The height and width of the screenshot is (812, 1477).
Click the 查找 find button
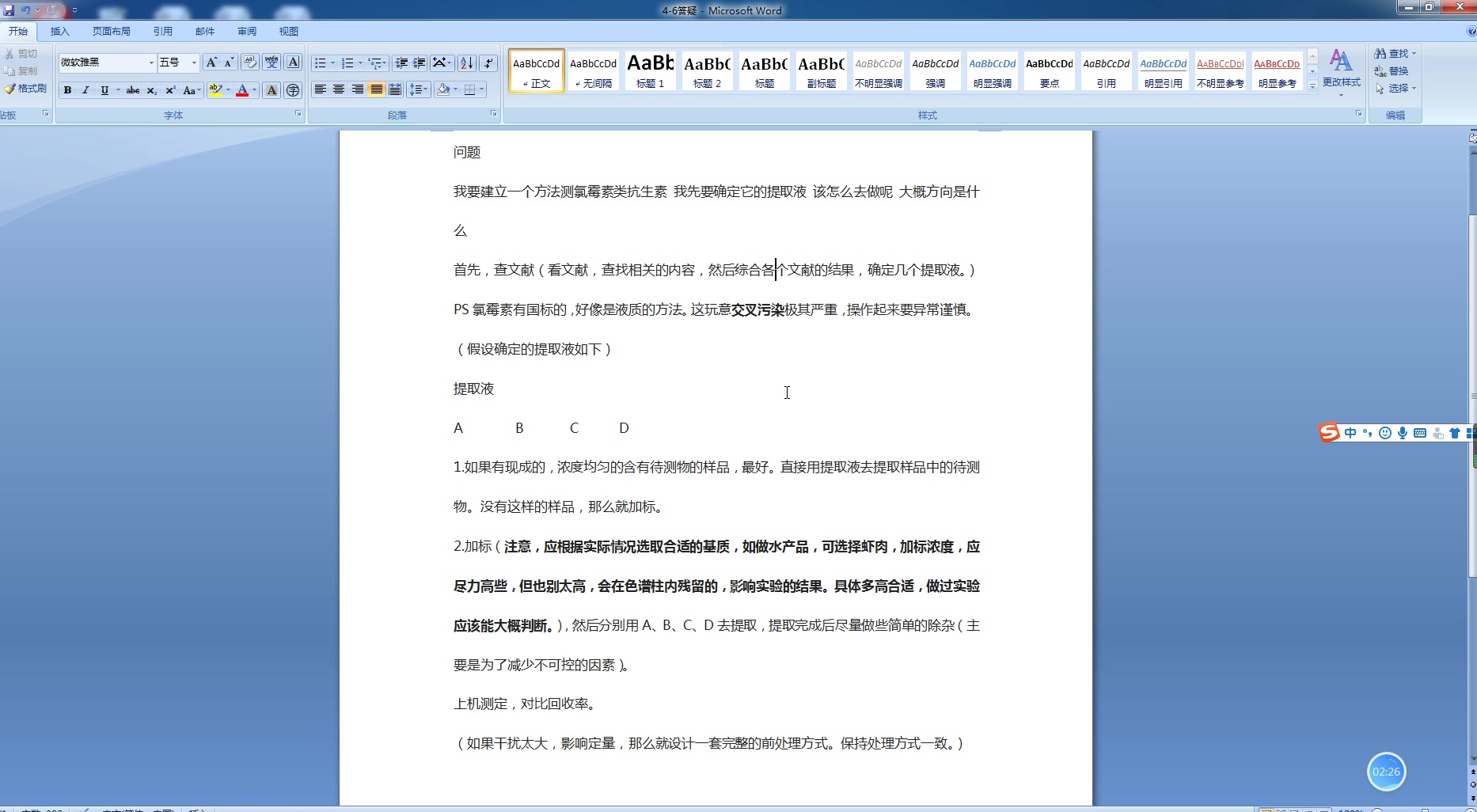pyautogui.click(x=1395, y=53)
